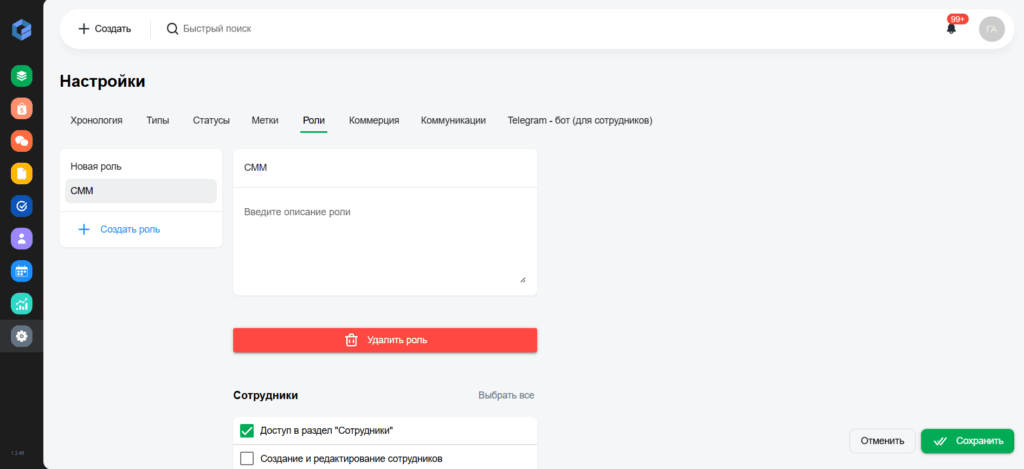1024x469 pixels.
Task: Click the app logo in sidebar
Action: pos(22,30)
